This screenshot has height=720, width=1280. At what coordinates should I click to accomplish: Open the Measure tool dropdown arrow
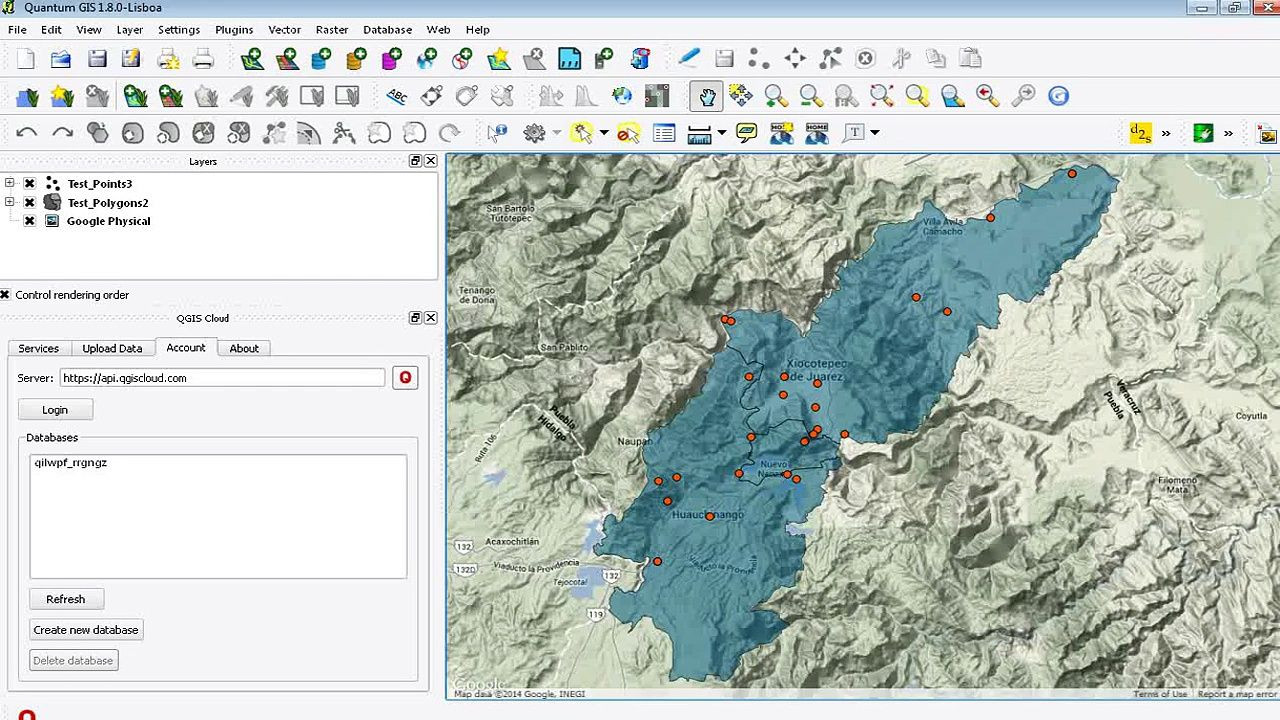coord(721,133)
